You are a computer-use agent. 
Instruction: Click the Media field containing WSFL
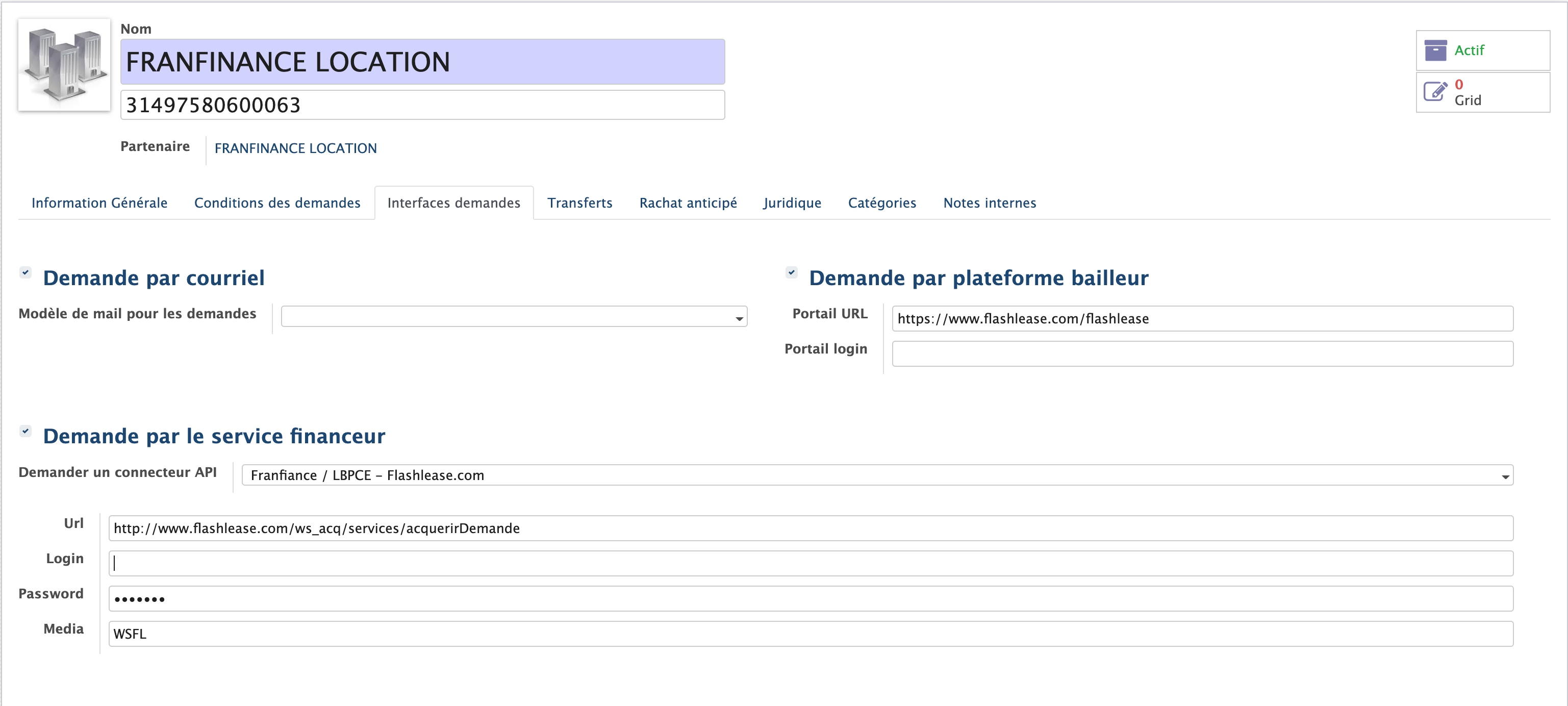[x=810, y=634]
